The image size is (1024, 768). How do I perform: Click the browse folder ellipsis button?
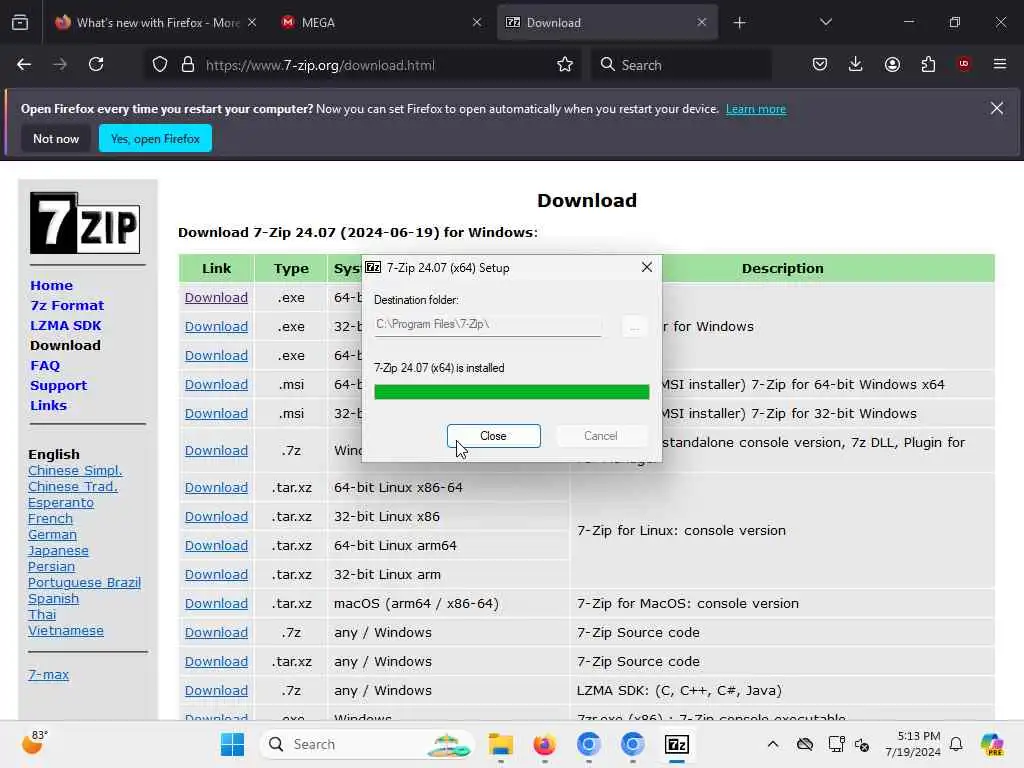click(x=634, y=326)
